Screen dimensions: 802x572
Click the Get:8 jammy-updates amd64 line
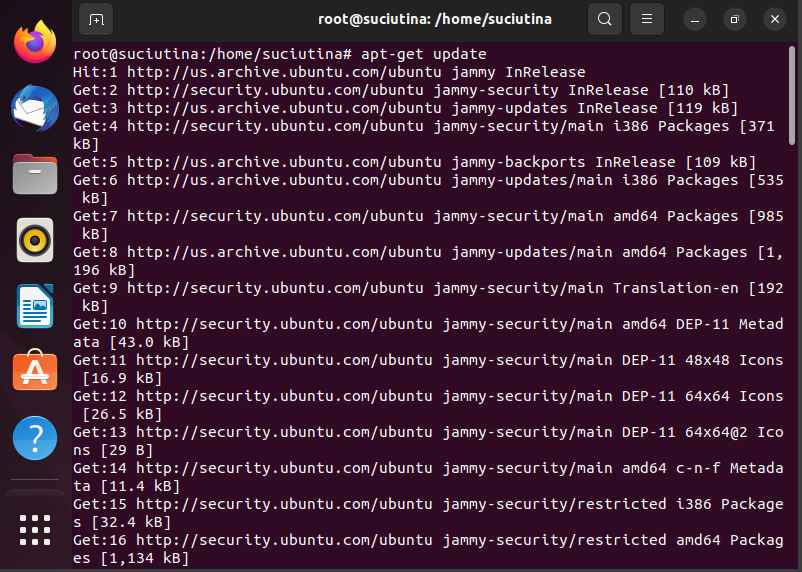coord(428,261)
